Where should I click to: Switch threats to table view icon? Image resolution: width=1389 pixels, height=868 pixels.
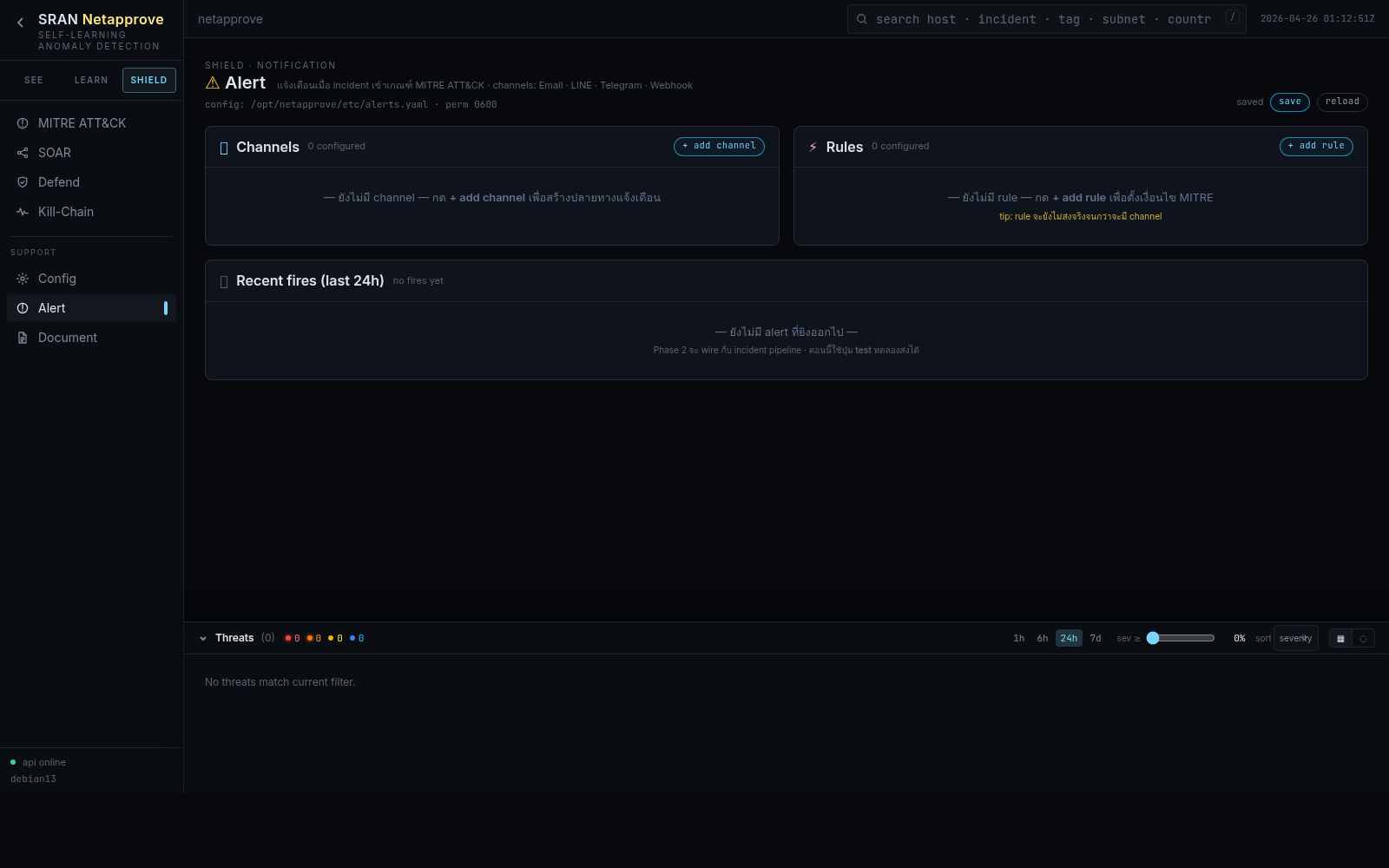coord(1340,639)
